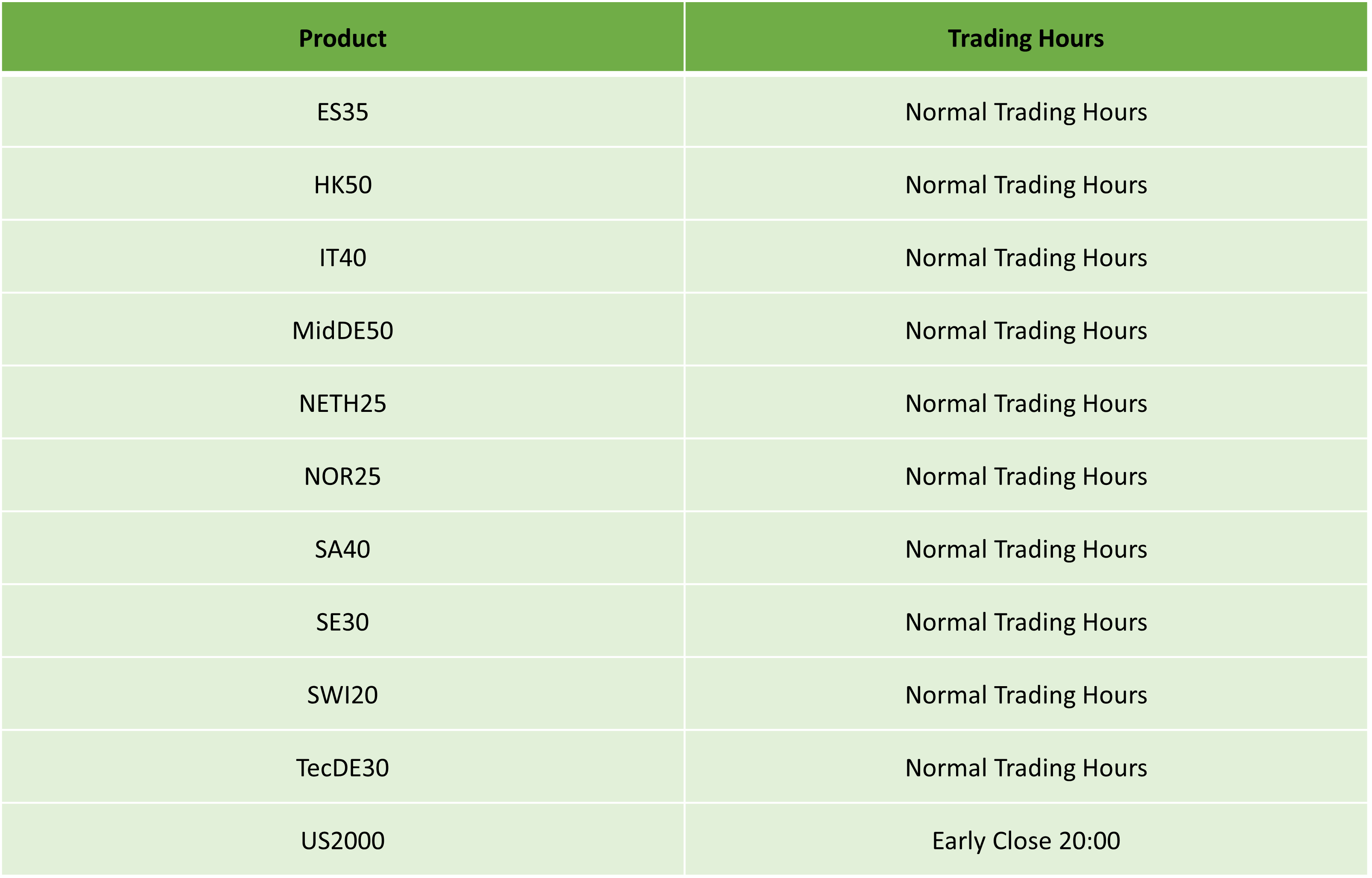Click trading hours for MidDE50 row
The height and width of the screenshot is (878, 1372).
(1026, 330)
